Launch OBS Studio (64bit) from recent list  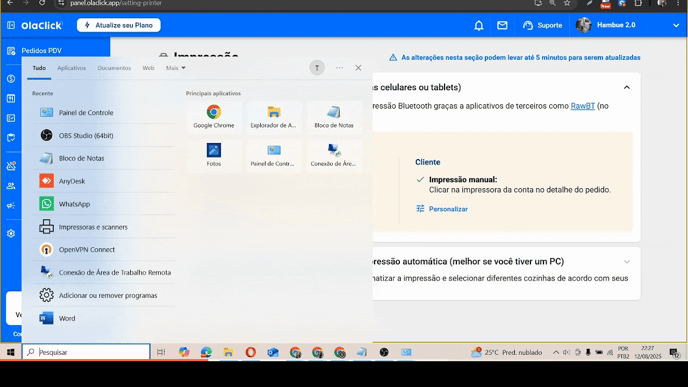click(104, 135)
